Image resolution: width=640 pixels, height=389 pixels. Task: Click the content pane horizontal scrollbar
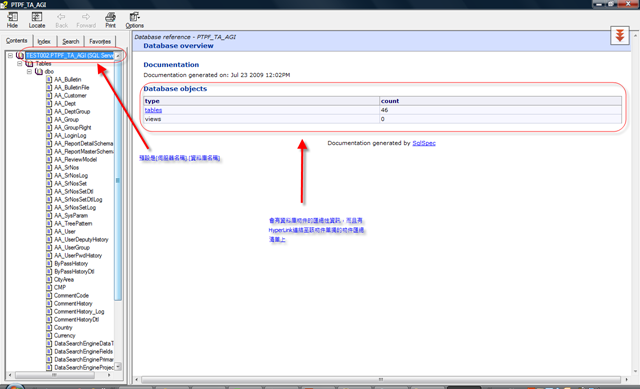(380, 379)
